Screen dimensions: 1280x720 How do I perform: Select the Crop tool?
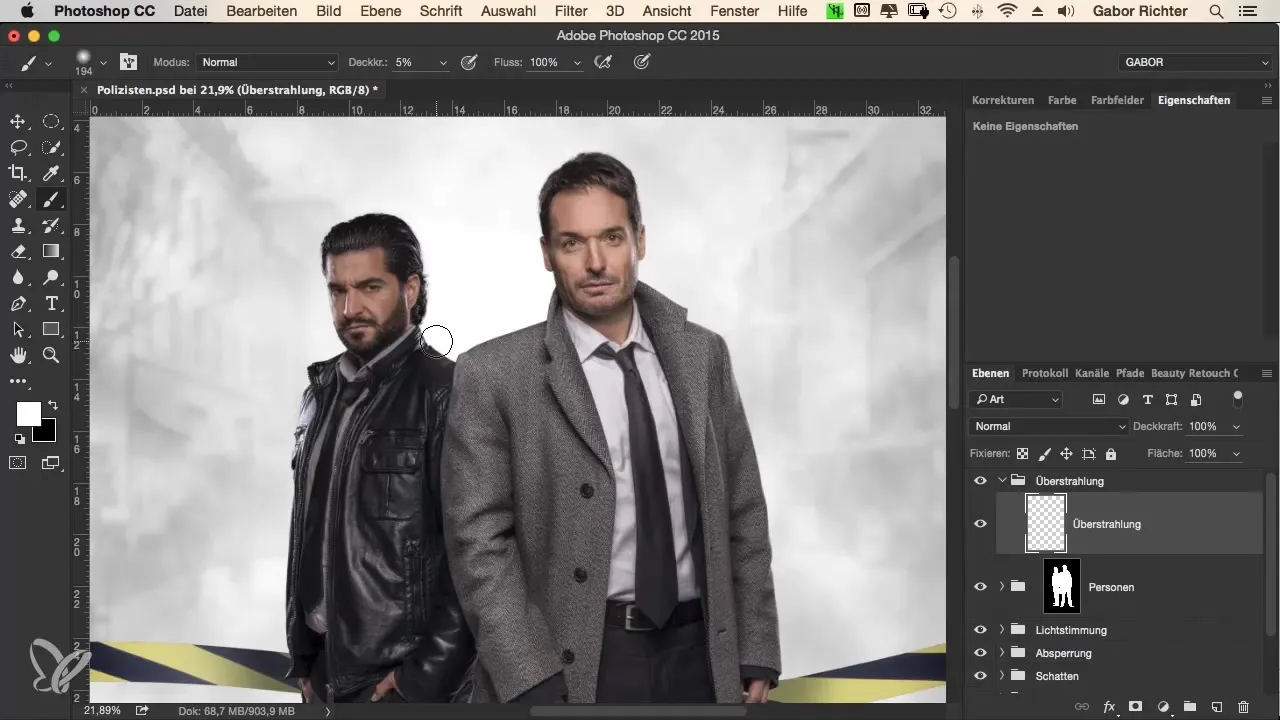pyautogui.click(x=18, y=174)
